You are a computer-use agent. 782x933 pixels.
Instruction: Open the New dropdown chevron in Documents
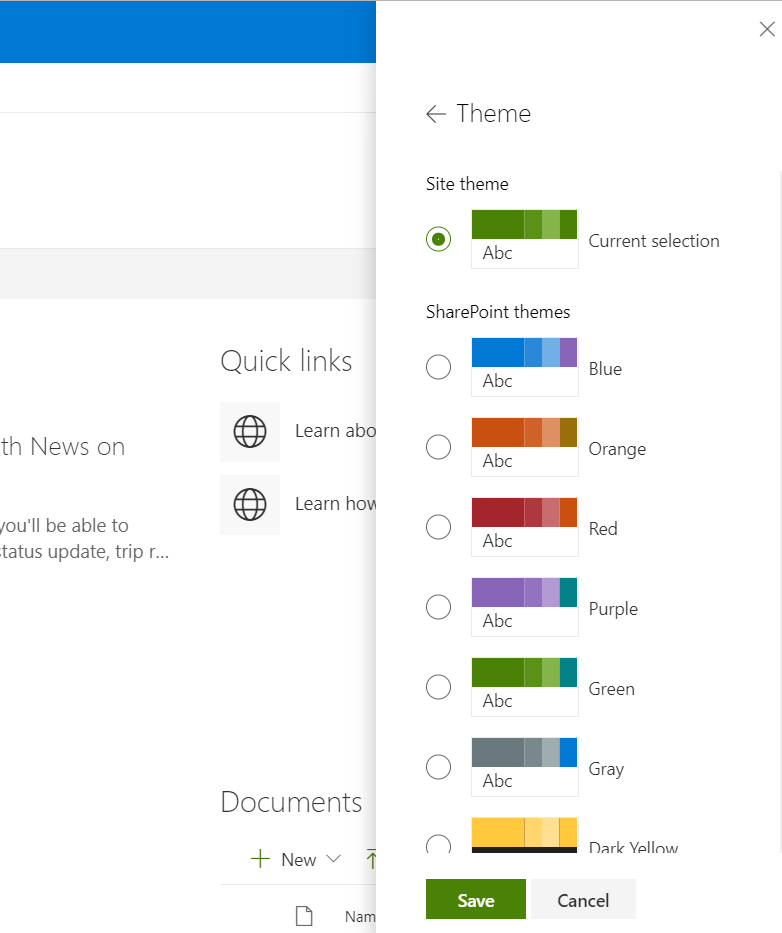[334, 859]
